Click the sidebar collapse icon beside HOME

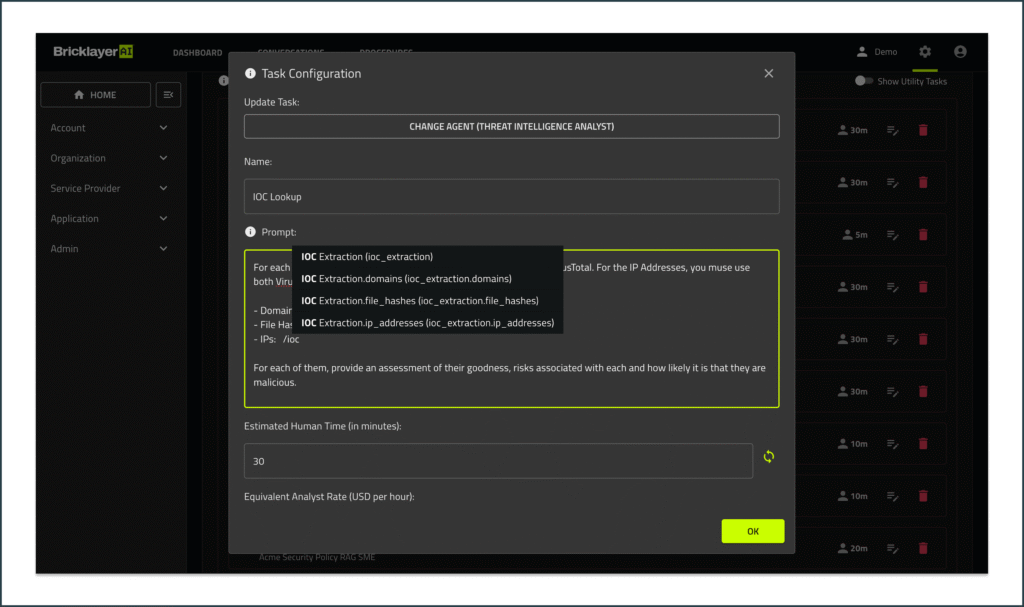coord(167,94)
